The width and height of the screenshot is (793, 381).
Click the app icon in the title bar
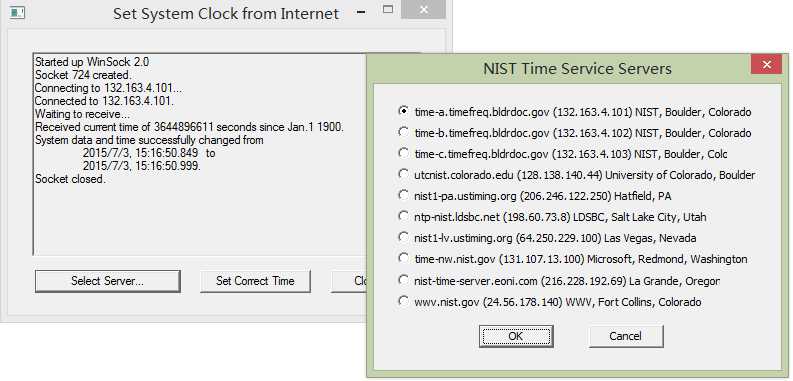pyautogui.click(x=17, y=12)
